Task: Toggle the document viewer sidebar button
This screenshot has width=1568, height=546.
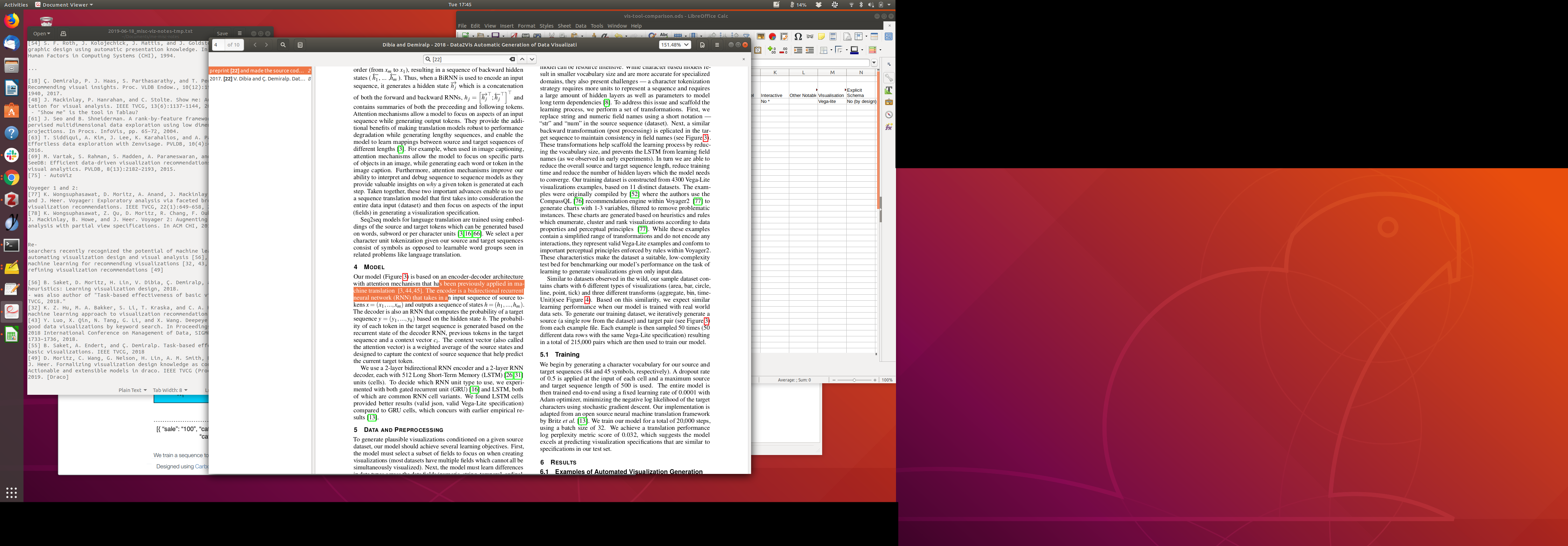Action: tap(300, 45)
